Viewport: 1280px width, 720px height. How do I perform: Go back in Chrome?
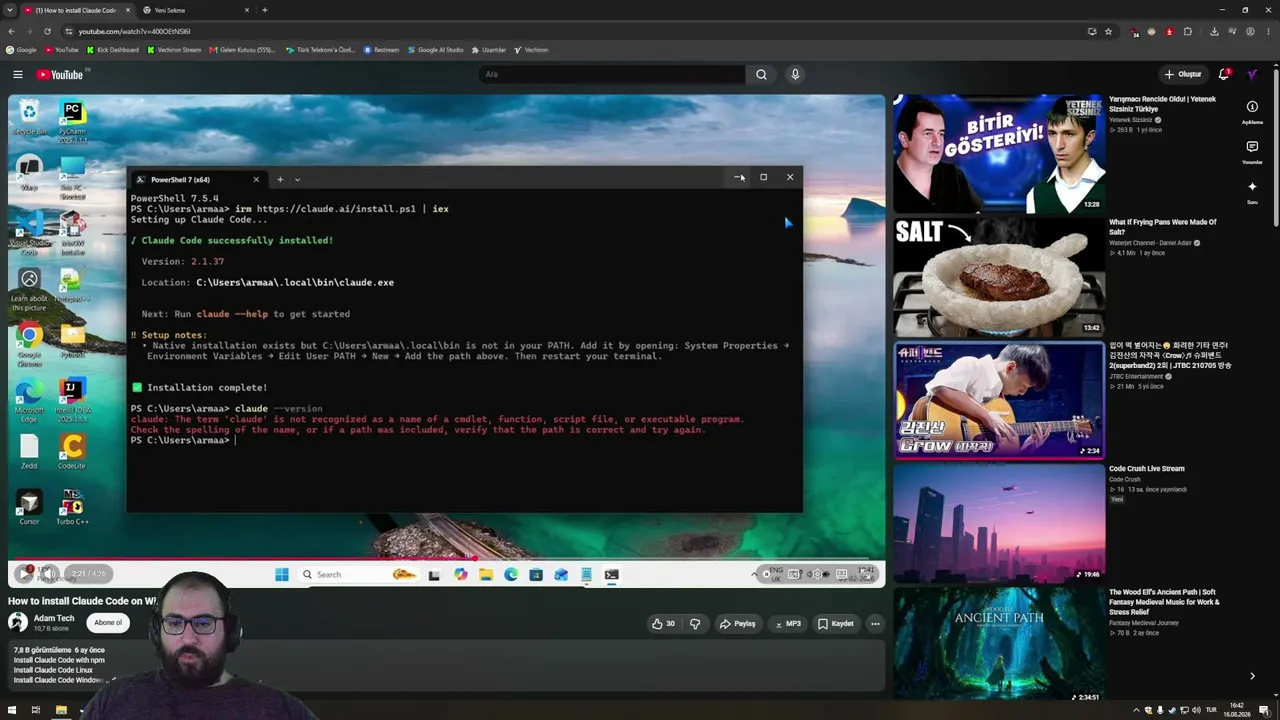pyautogui.click(x=11, y=31)
